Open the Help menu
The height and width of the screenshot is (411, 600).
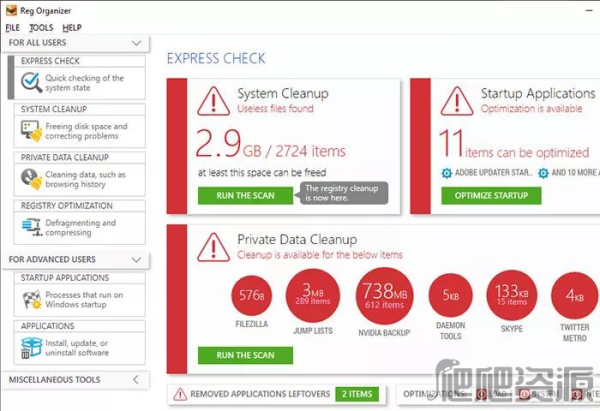click(x=72, y=27)
